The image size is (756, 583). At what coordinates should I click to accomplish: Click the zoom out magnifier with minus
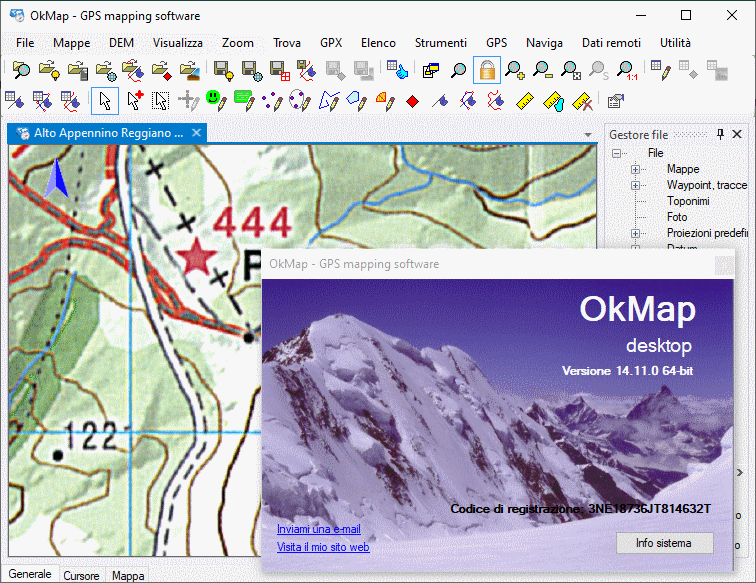click(543, 70)
